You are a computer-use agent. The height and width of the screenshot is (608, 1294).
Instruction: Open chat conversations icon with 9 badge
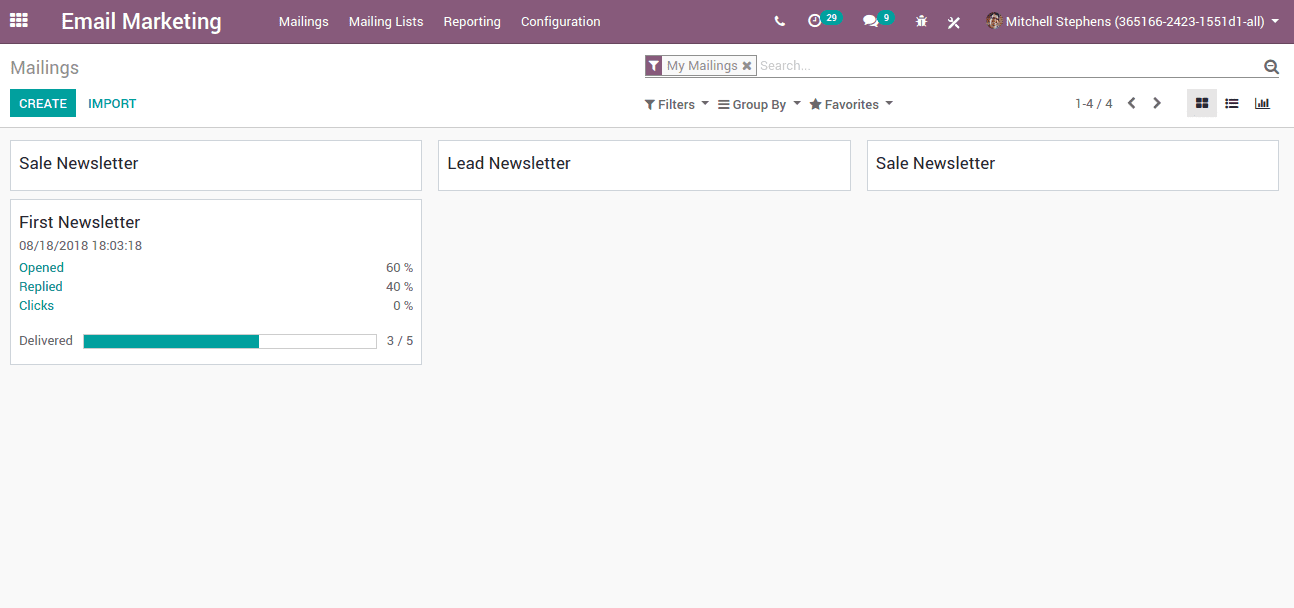(870, 21)
